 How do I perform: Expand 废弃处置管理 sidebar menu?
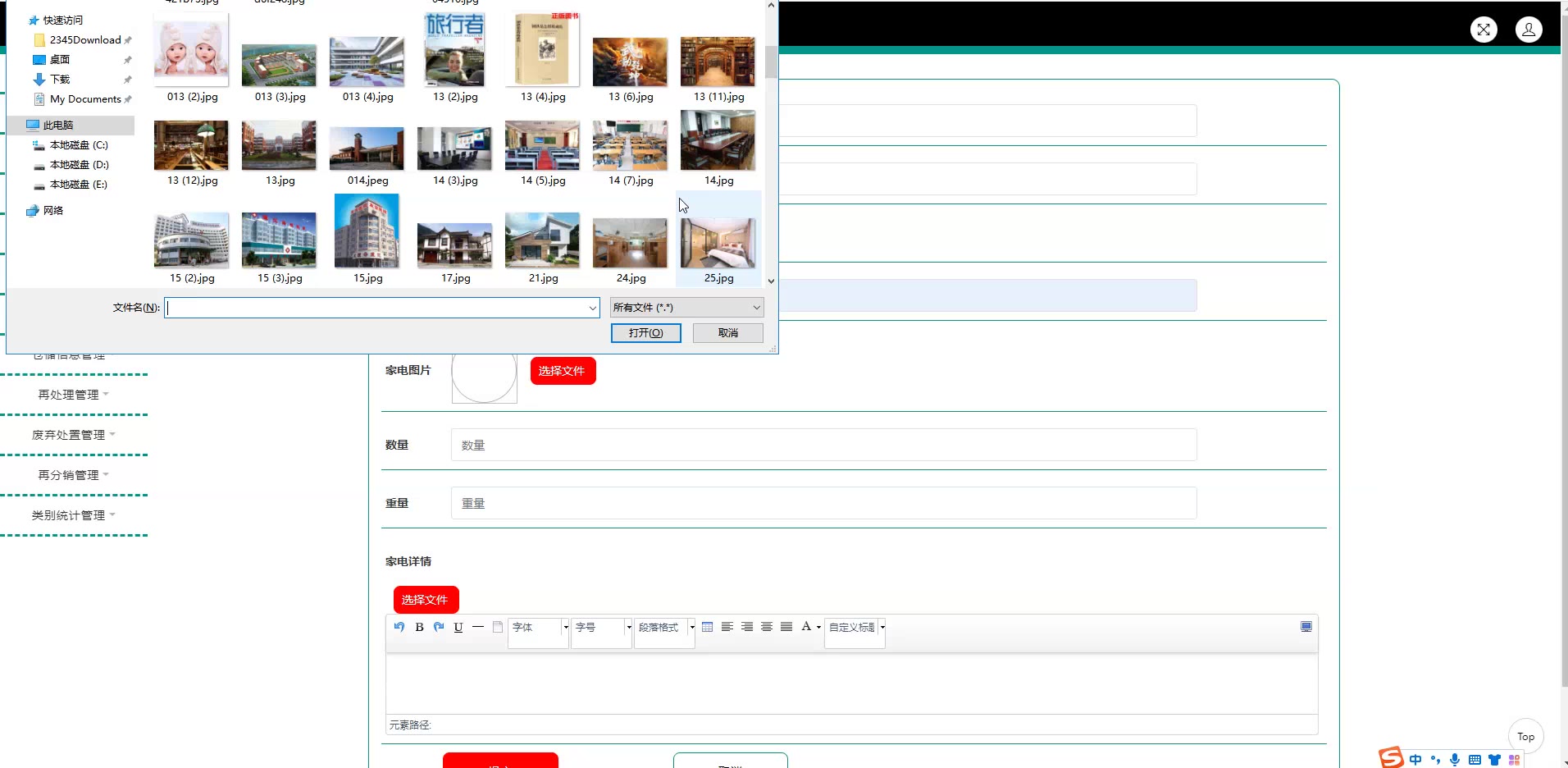[x=73, y=435]
